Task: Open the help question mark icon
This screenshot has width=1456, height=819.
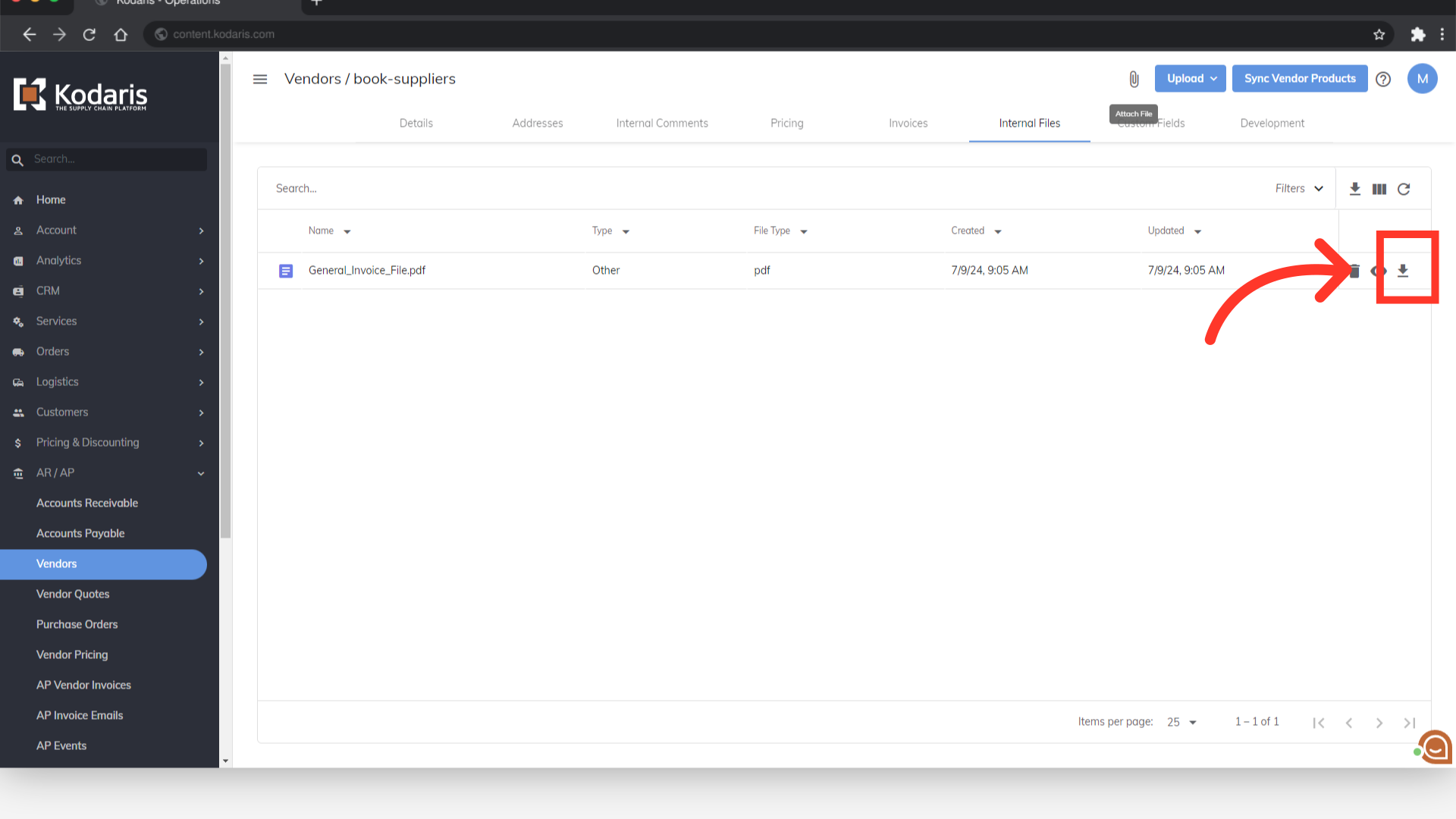Action: 1383,79
